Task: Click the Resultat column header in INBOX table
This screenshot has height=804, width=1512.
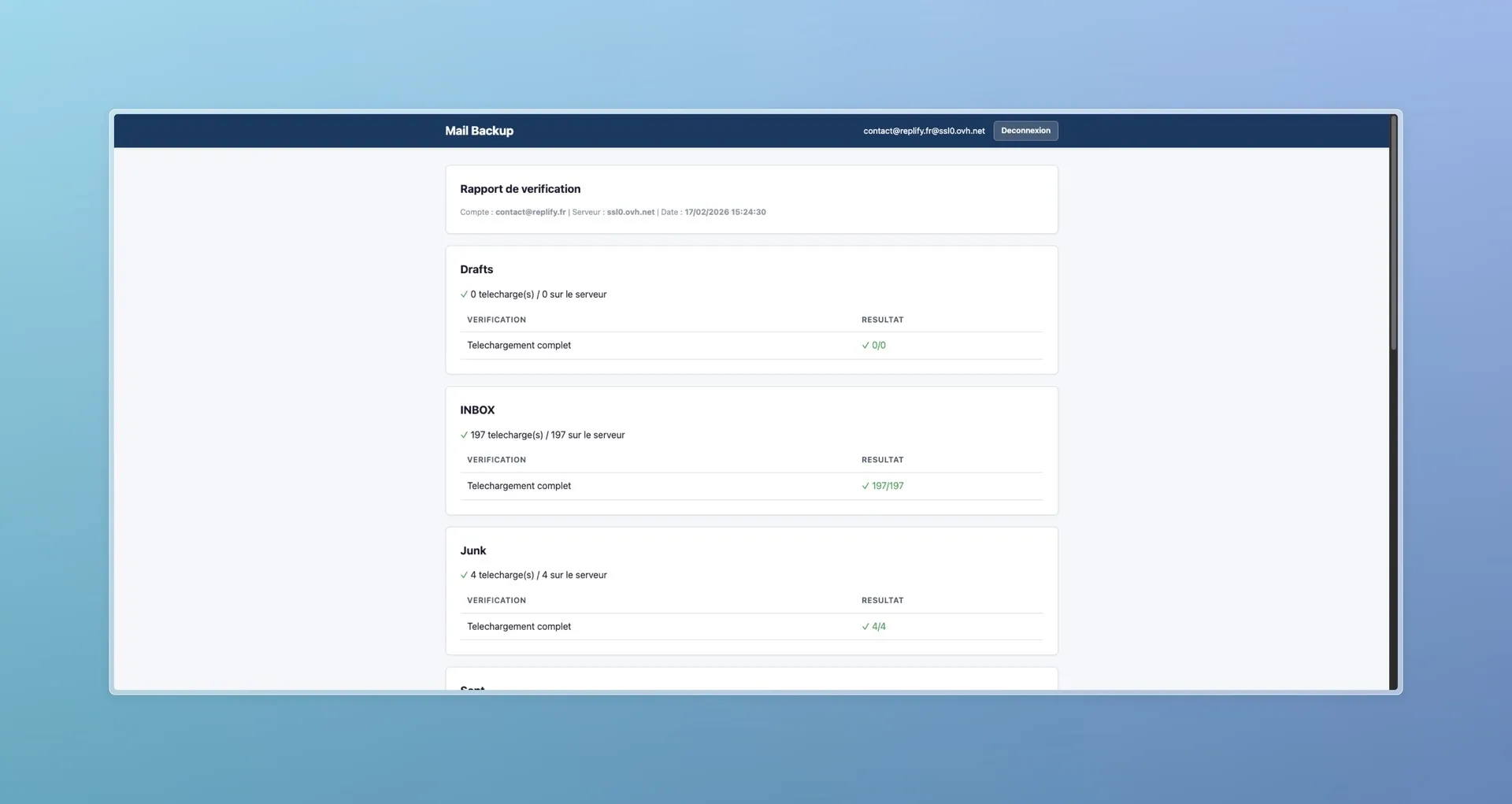Action: point(882,460)
